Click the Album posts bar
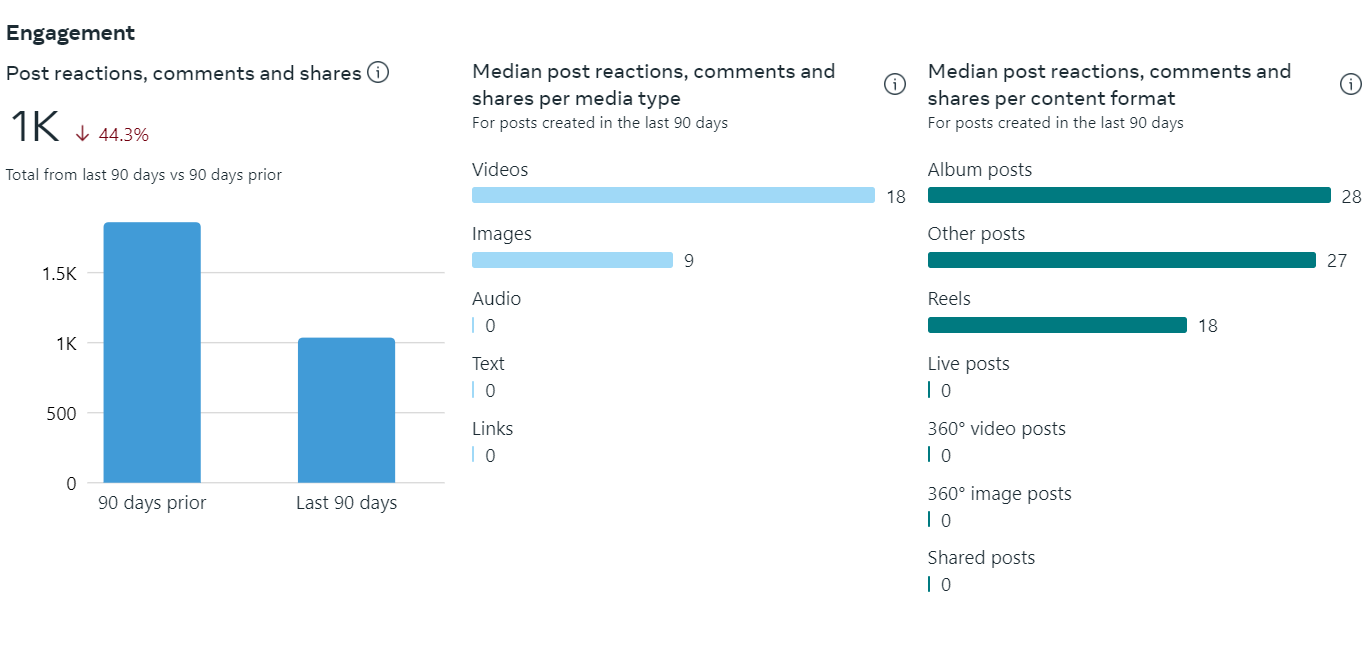Viewport: 1369px width, 660px height. click(x=1129, y=196)
